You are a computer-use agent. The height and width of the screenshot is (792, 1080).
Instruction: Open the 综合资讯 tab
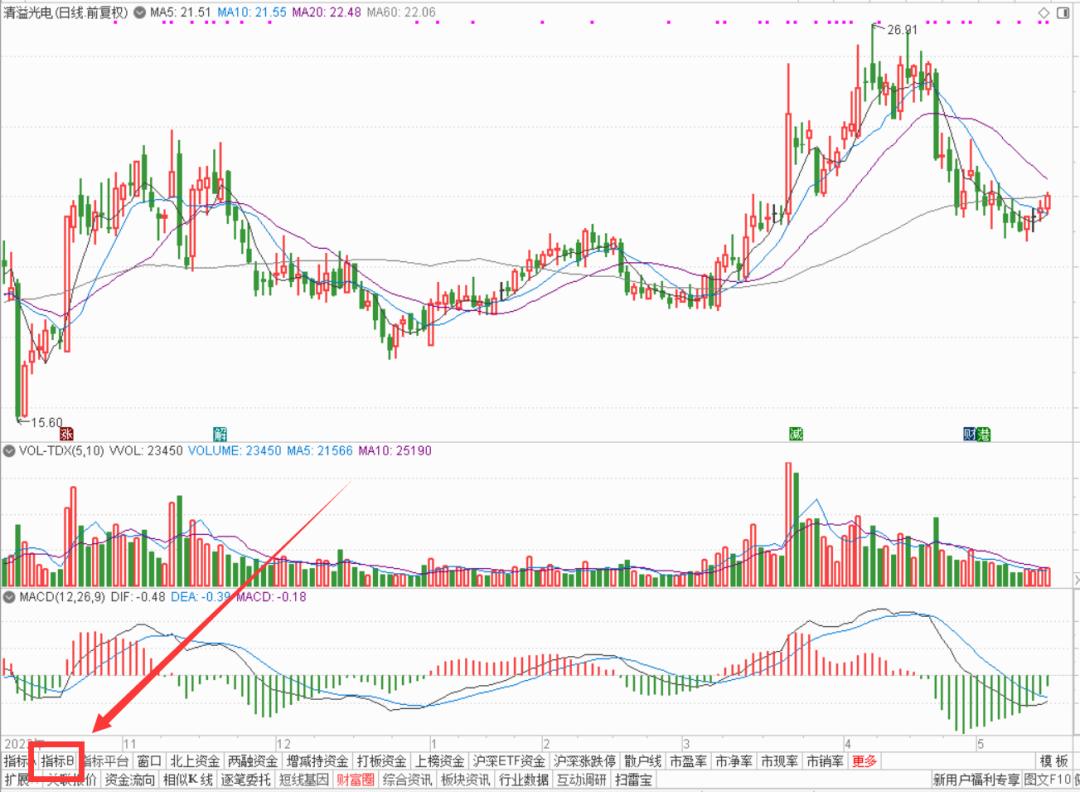pos(407,780)
